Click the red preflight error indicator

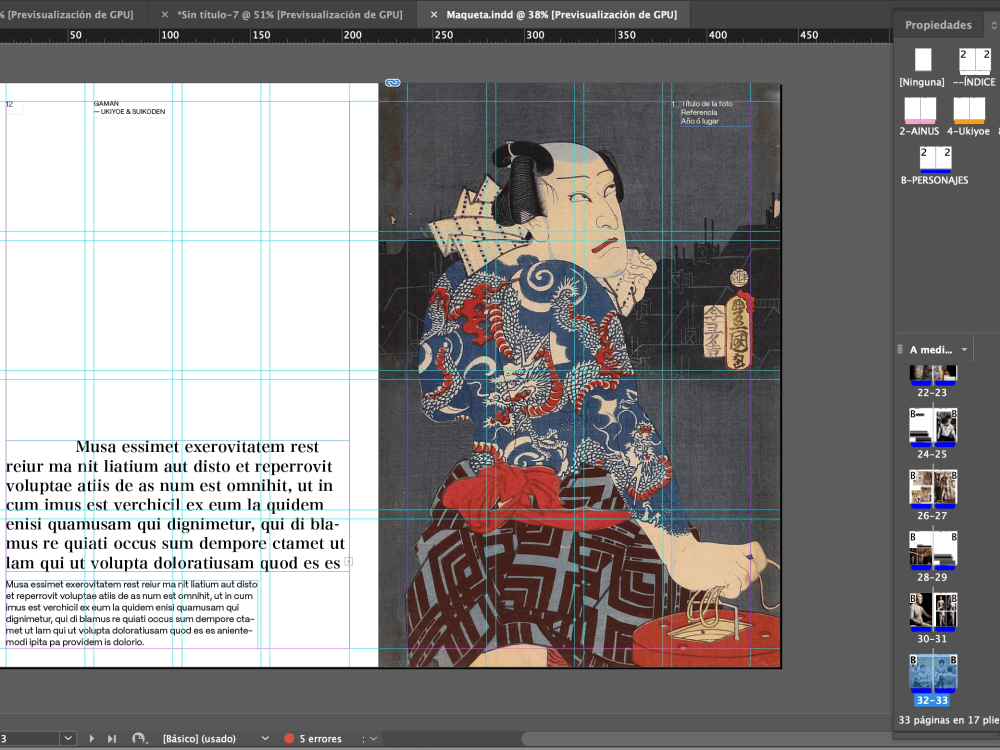coord(289,738)
